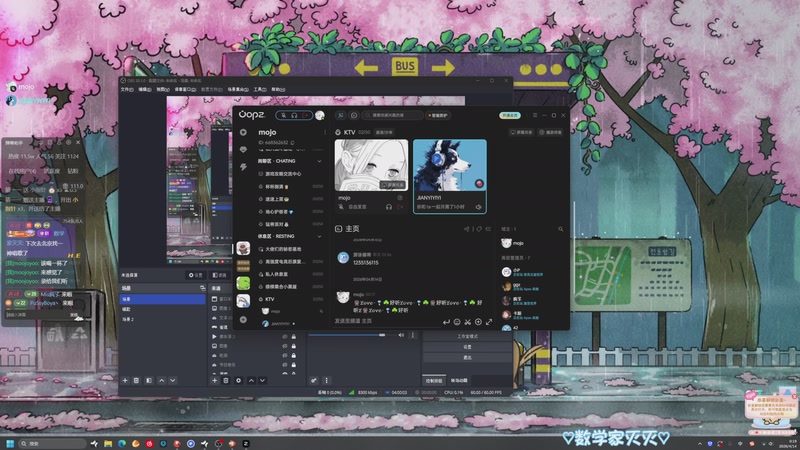Open 文件 menu in OBS window
The width and height of the screenshot is (800, 450).
coord(127,89)
